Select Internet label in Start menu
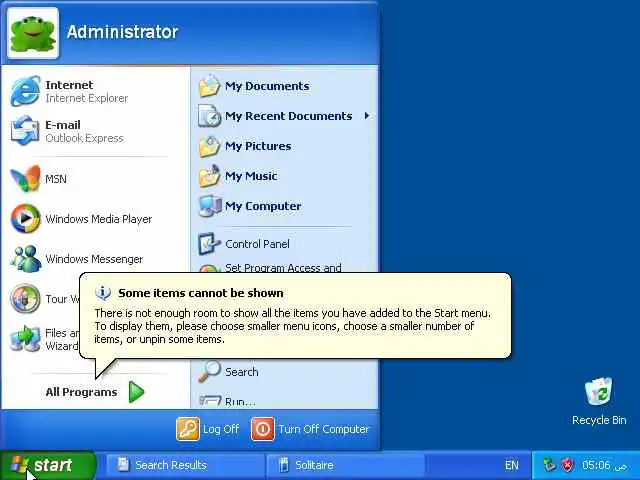Viewport: 640px width, 480px height. pyautogui.click(x=69, y=85)
